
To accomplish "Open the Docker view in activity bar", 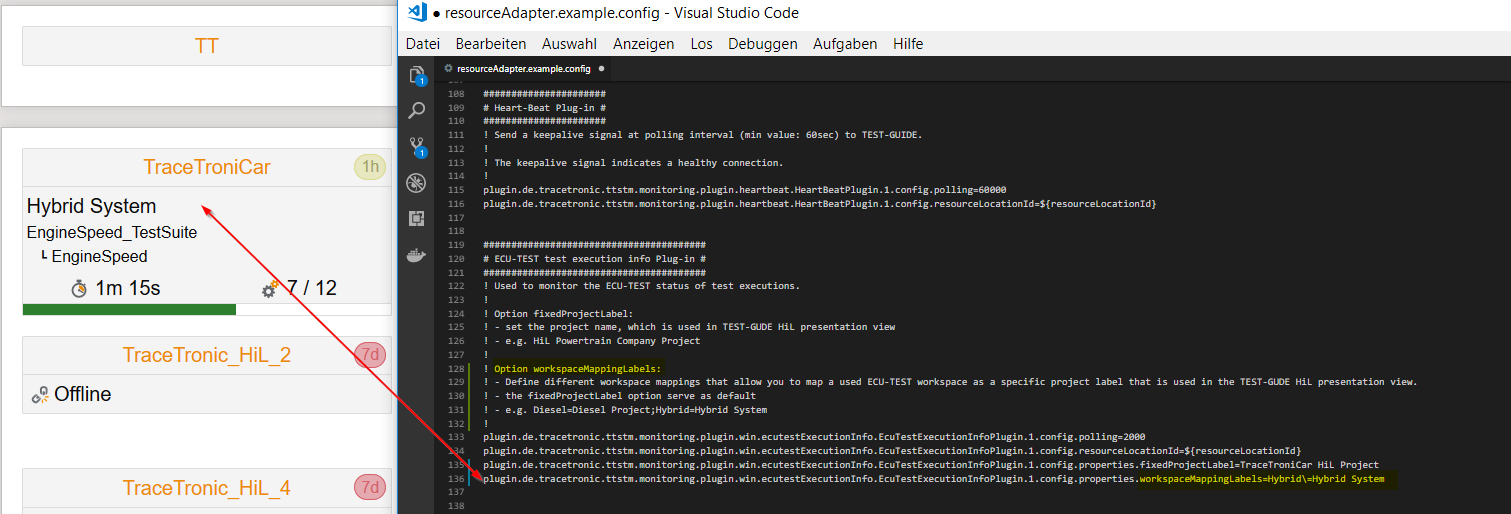I will tap(416, 254).
